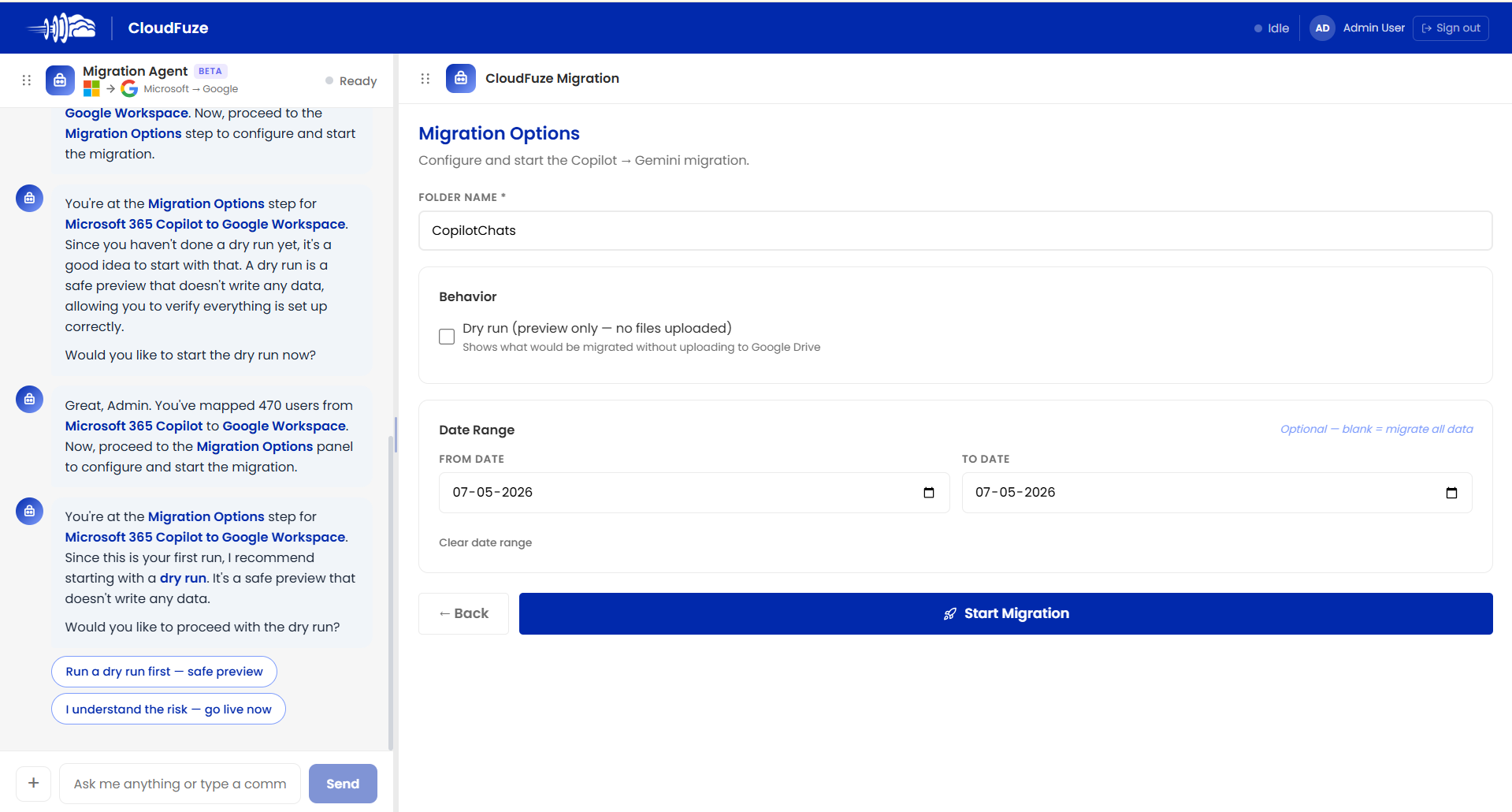Image resolution: width=1512 pixels, height=812 pixels.
Task: Click the Migration Agent panel drag handle
Action: click(27, 80)
